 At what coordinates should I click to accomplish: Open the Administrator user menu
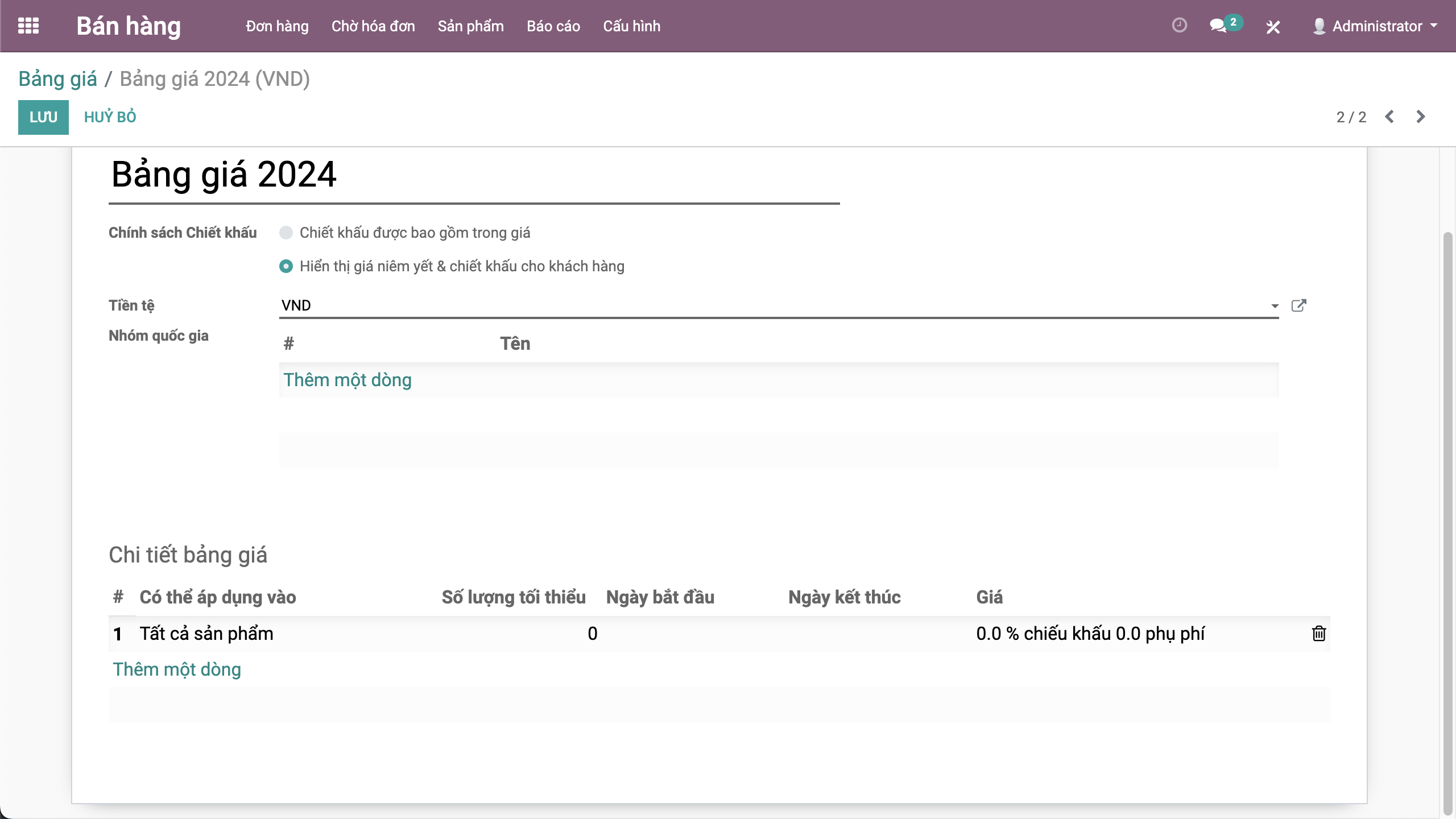point(1375,26)
